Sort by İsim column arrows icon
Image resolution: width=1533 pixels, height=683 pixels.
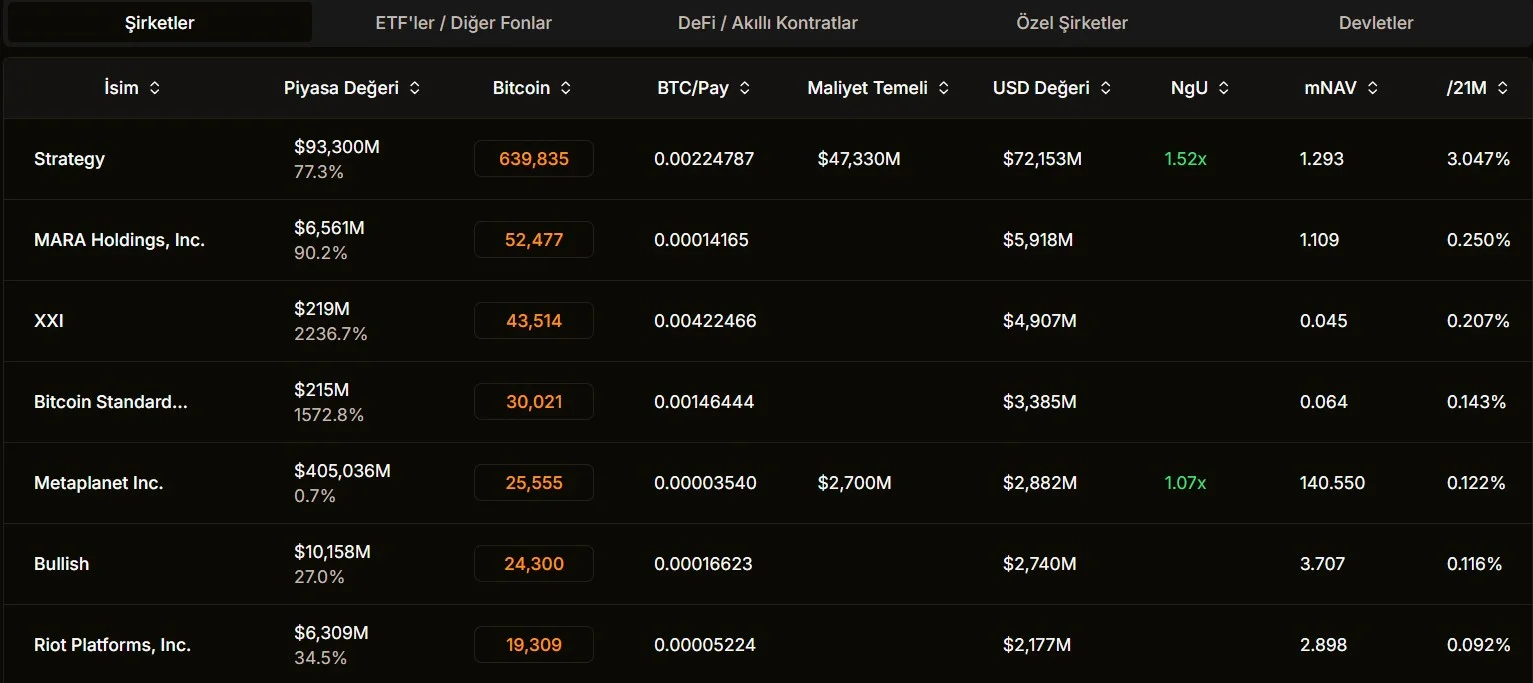[x=155, y=88]
